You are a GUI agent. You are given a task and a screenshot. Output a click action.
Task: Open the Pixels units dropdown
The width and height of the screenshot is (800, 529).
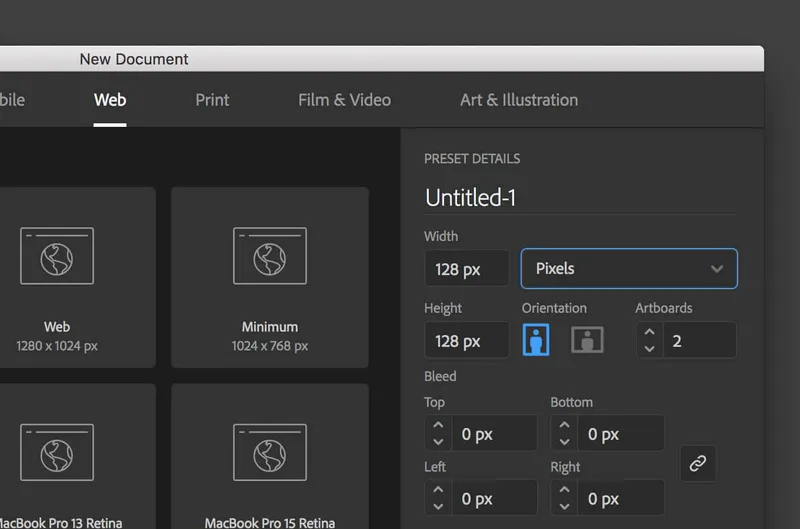click(x=629, y=269)
